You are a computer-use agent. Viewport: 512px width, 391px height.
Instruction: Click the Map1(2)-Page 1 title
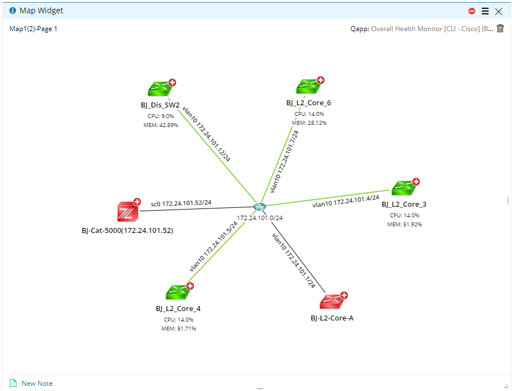click(x=33, y=29)
